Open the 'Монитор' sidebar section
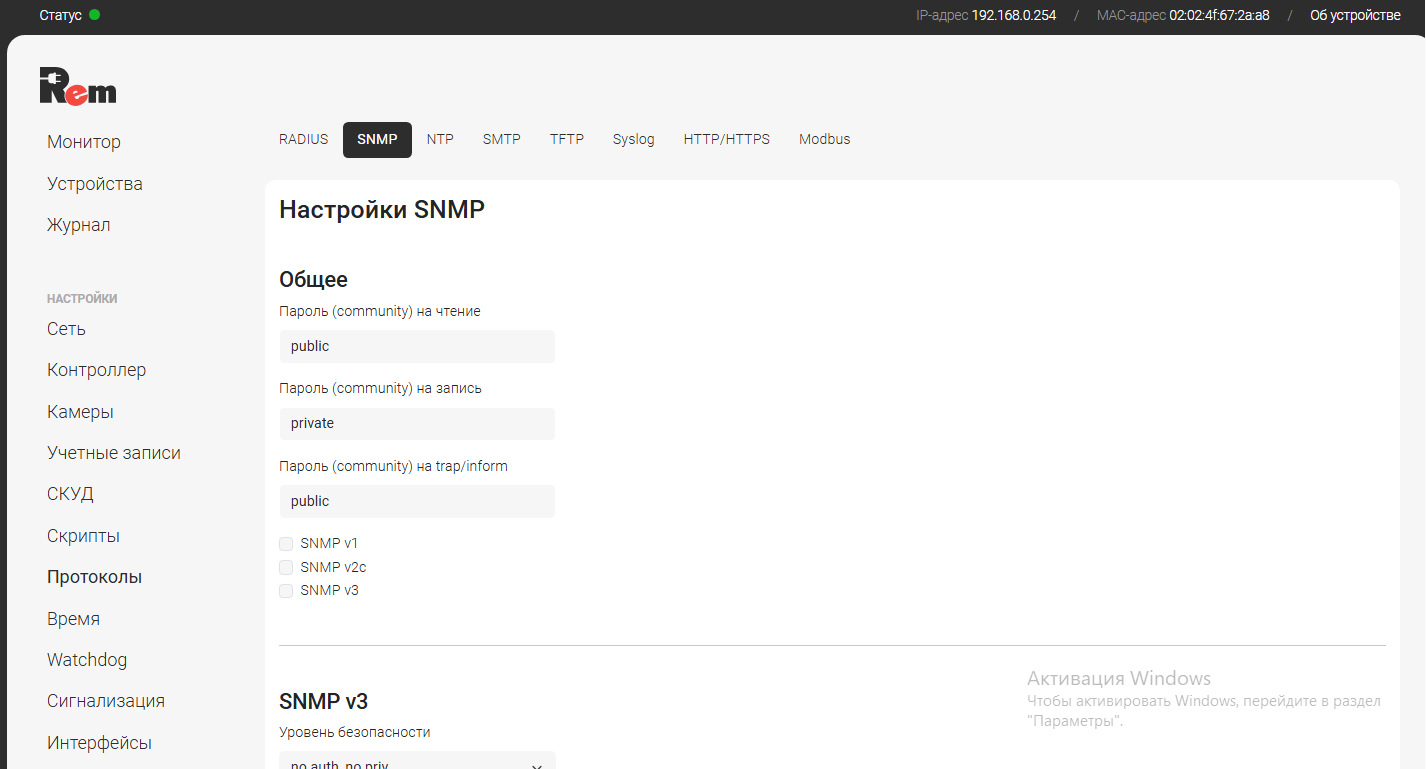This screenshot has height=769, width=1426. click(84, 142)
